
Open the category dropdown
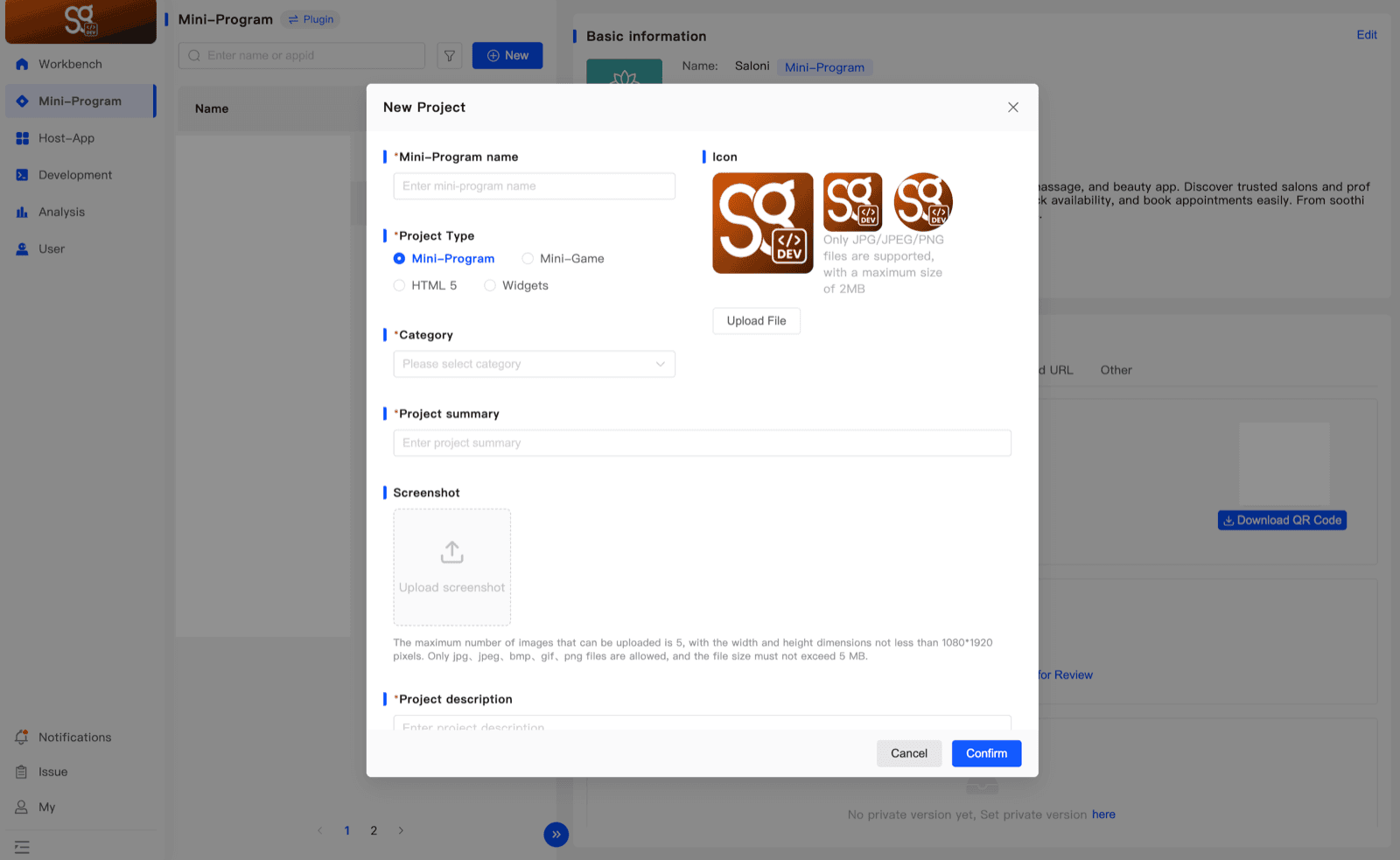534,364
